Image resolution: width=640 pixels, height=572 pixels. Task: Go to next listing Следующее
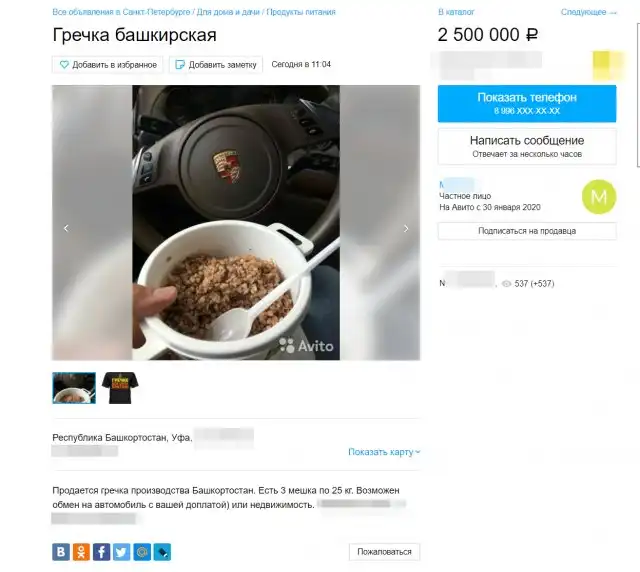(588, 12)
